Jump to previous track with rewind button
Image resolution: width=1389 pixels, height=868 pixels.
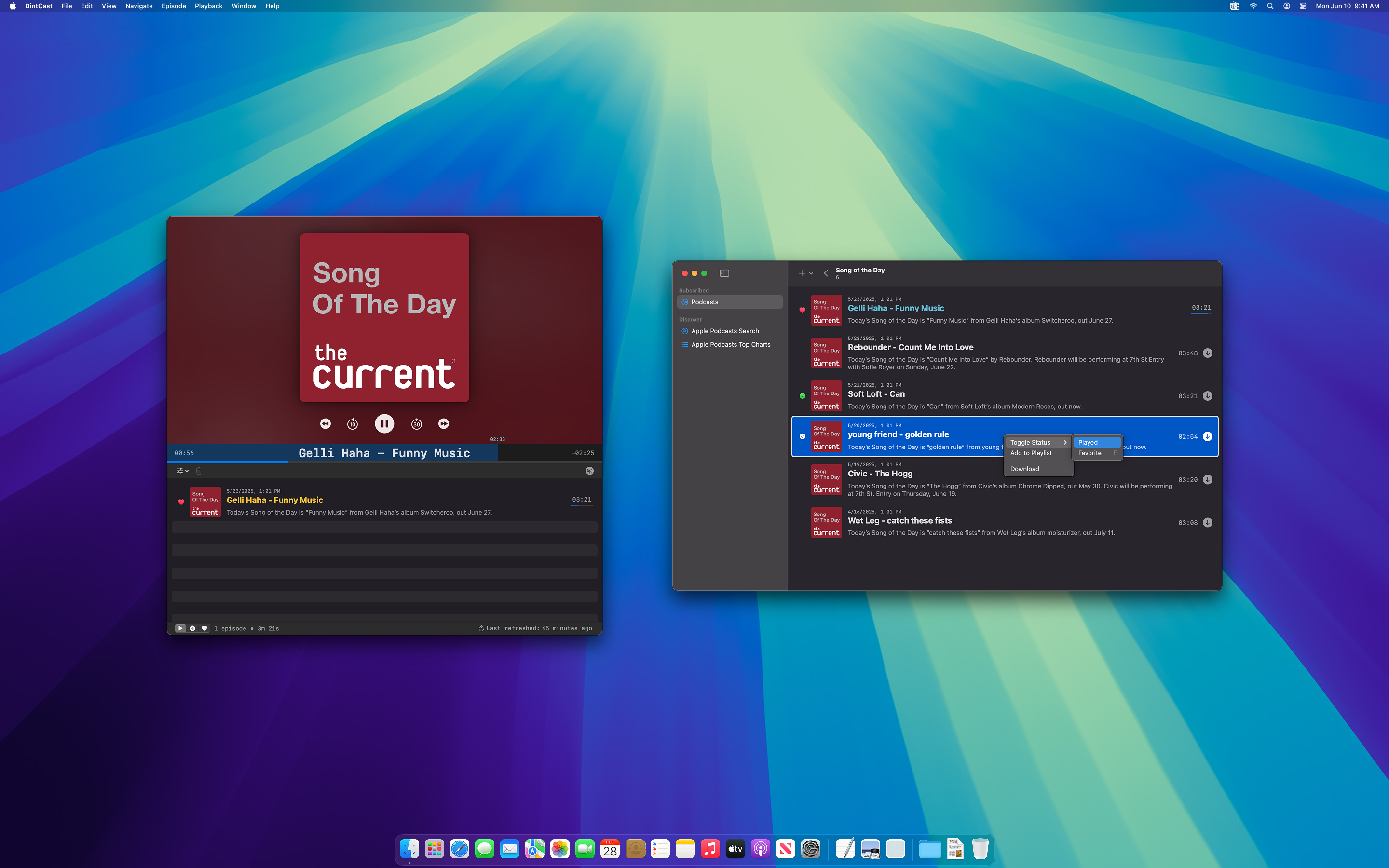[x=326, y=424]
